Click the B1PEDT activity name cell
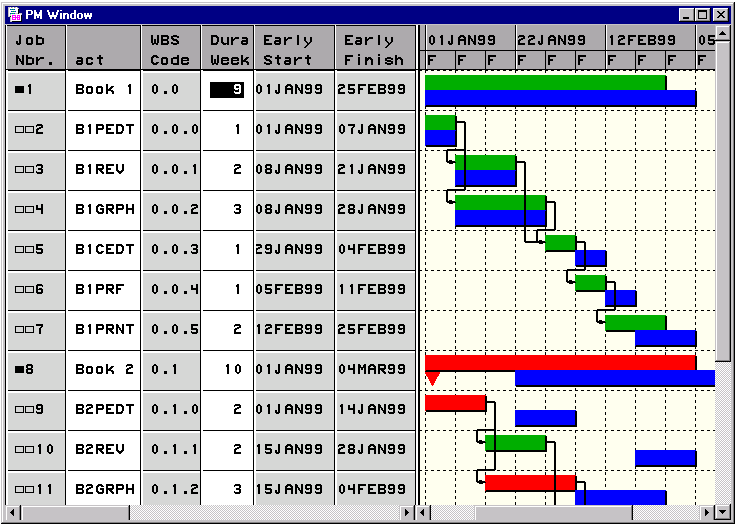Screen dimensions: 738x526 click(104, 130)
